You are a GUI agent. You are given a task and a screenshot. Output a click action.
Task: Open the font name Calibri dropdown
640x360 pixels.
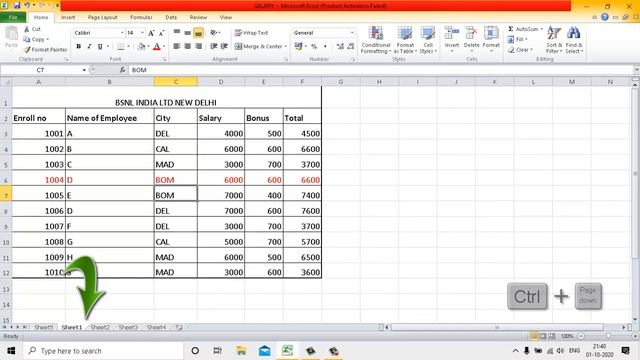coord(122,33)
